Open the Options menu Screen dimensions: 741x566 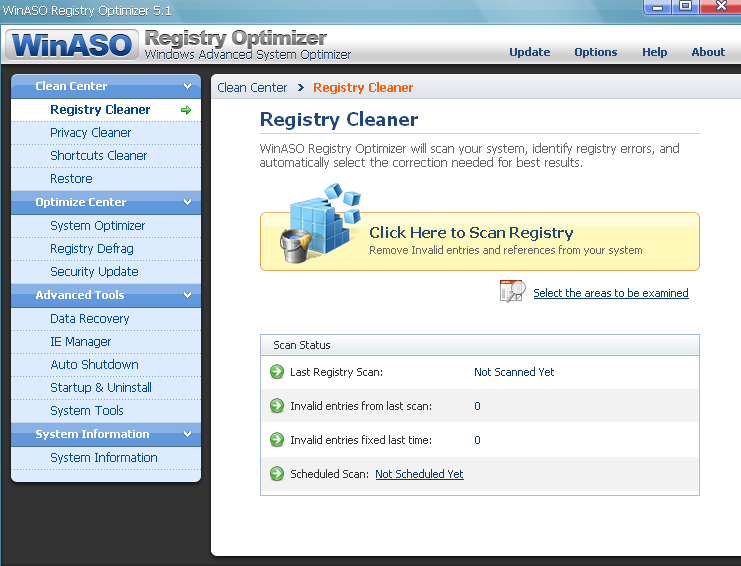(595, 52)
